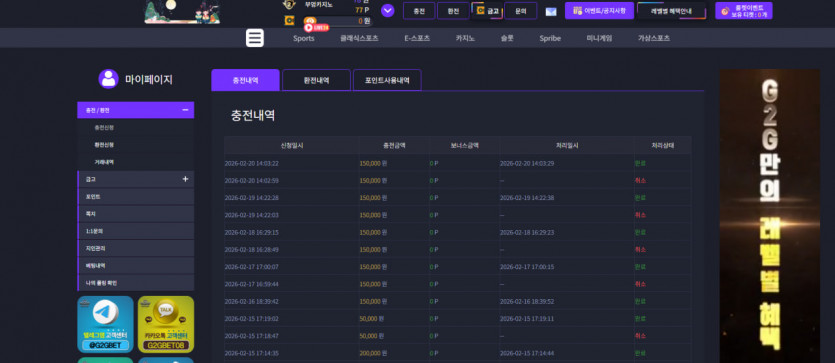Switch to the 포인트사용내역 tab
This screenshot has width=835, height=363.
[x=387, y=80]
